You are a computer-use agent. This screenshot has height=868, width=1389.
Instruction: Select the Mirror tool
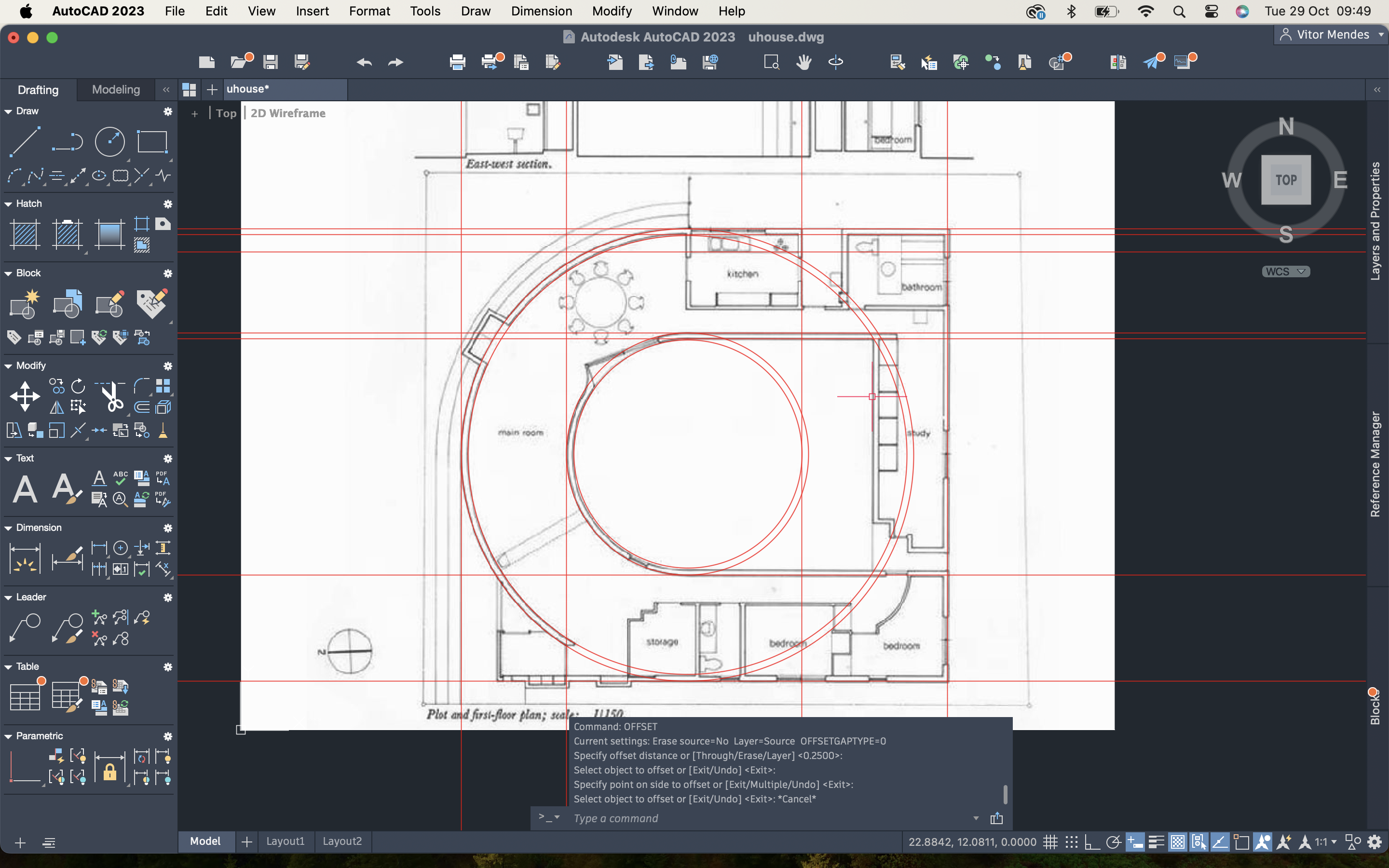click(x=57, y=407)
